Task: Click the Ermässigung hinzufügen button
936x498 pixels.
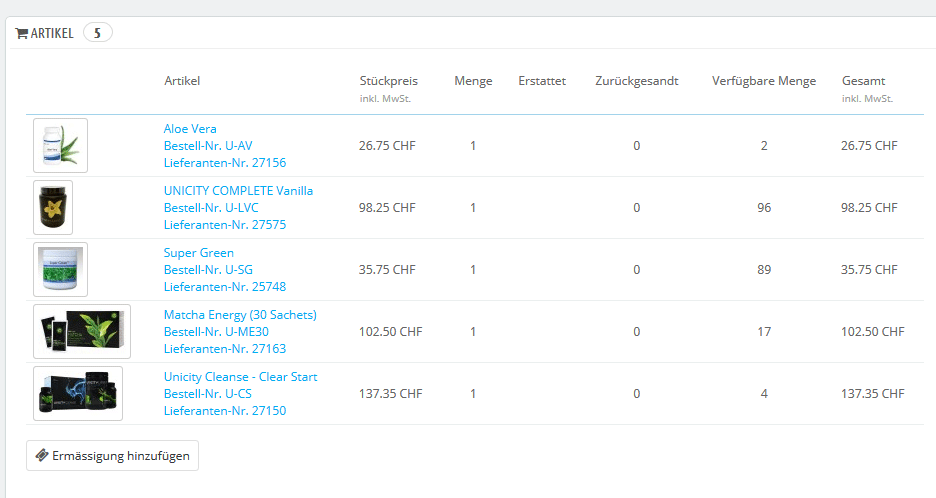Action: [x=112, y=456]
